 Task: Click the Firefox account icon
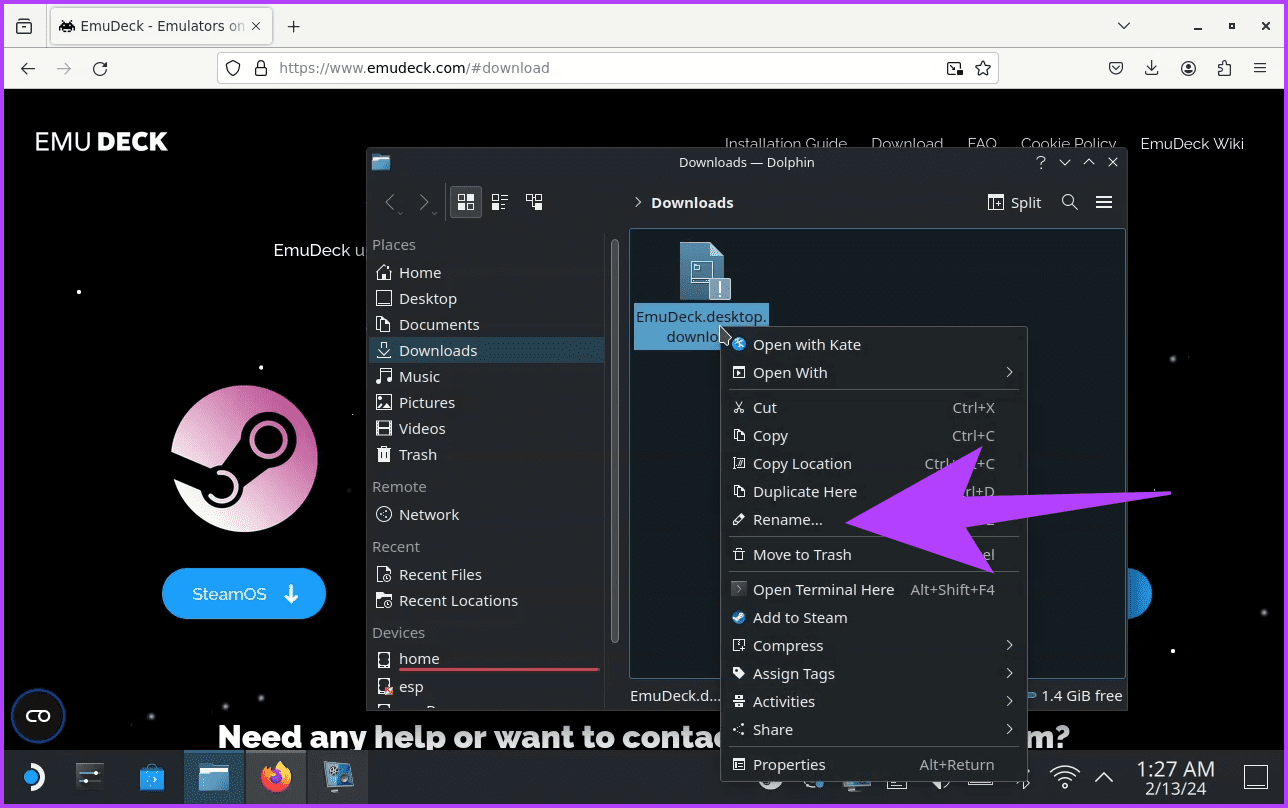tap(1188, 68)
